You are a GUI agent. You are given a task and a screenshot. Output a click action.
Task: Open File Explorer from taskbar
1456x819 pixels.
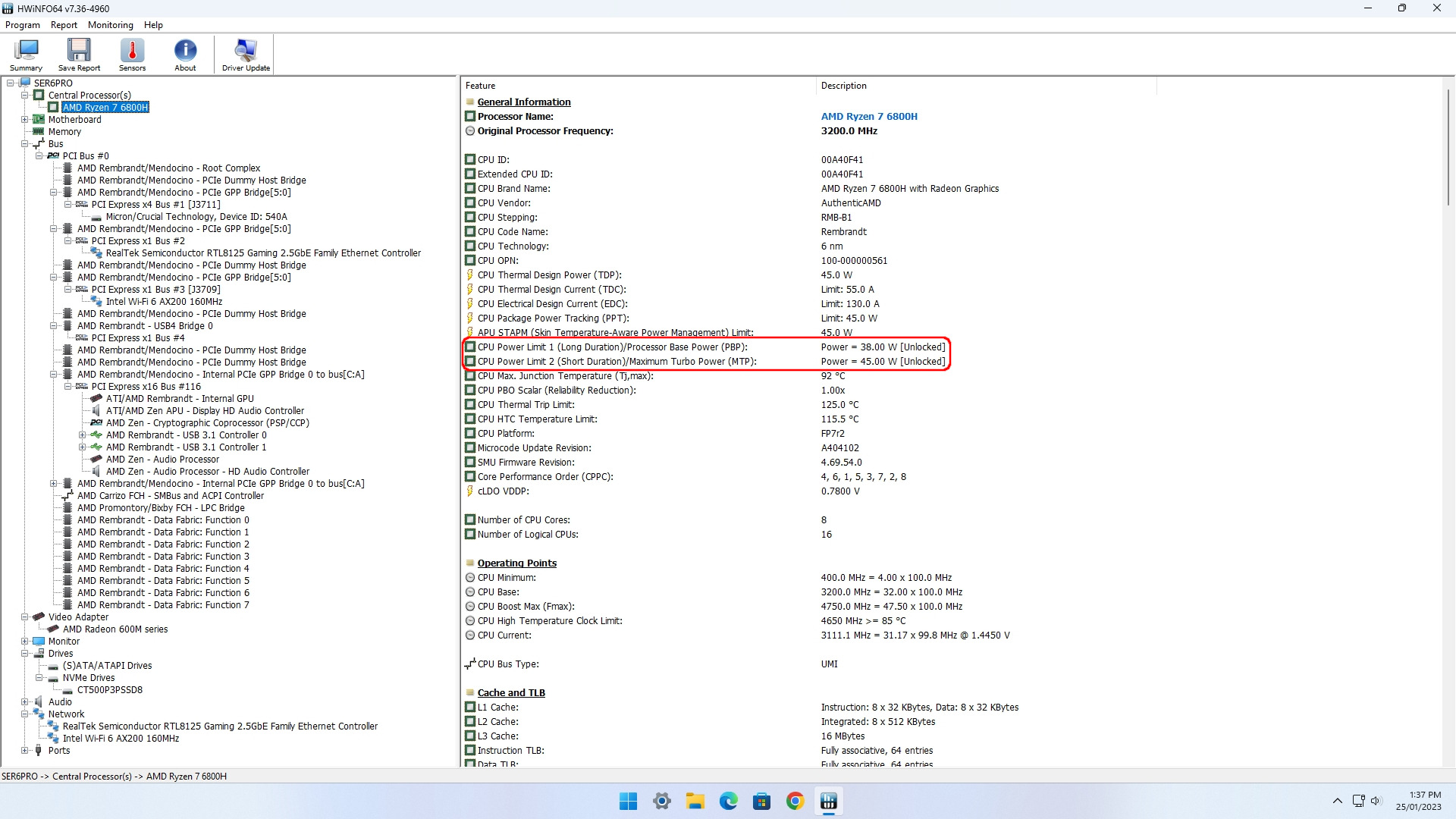coord(695,802)
